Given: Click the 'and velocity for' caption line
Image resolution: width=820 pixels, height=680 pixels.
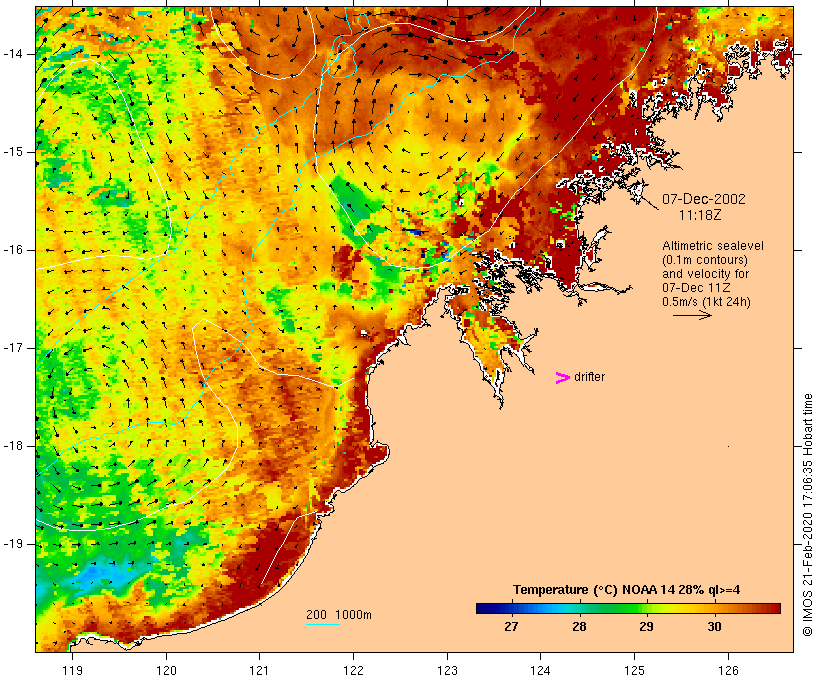Looking at the screenshot, I should pos(705,274).
